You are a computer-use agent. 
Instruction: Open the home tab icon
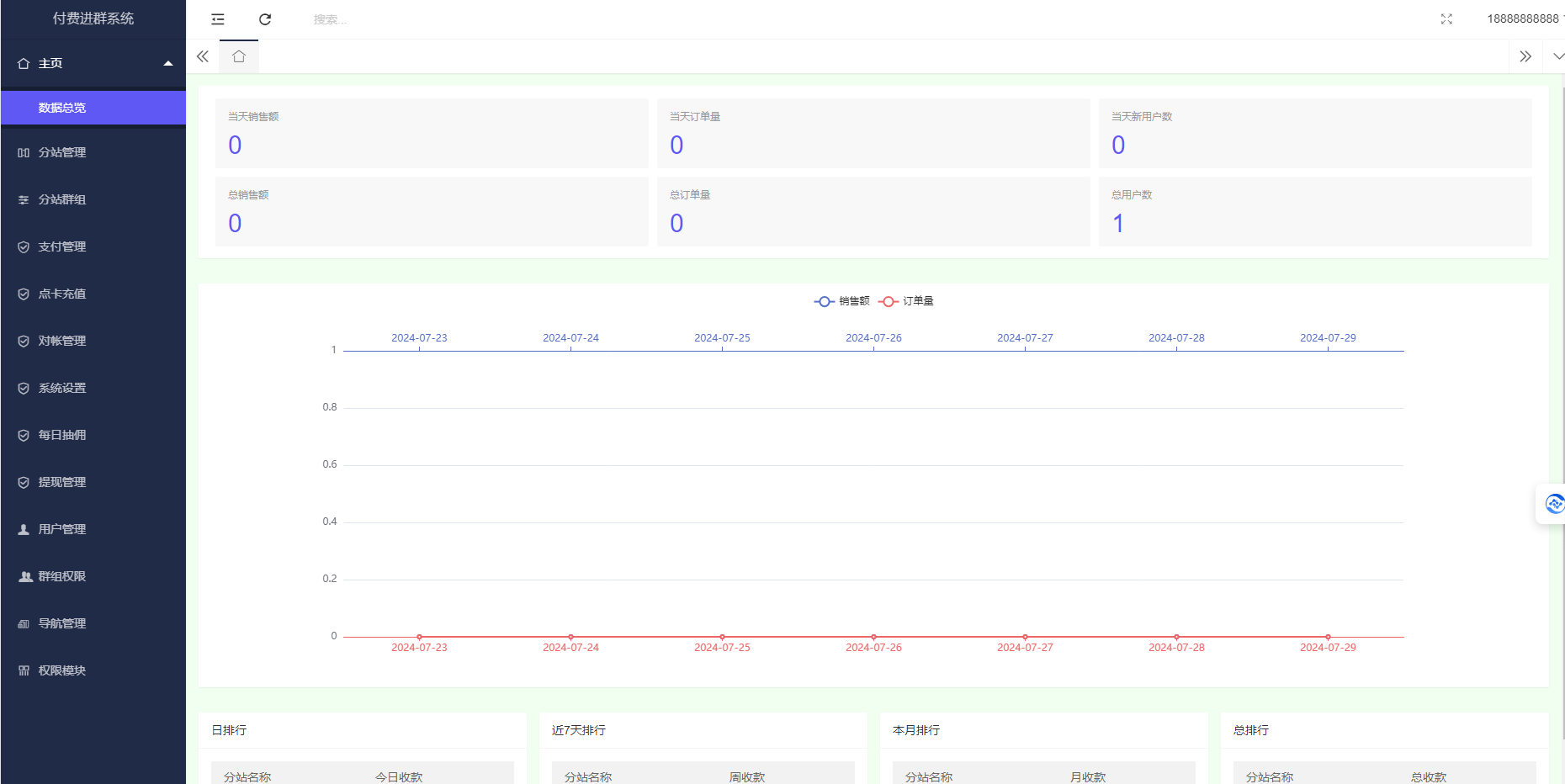239,56
